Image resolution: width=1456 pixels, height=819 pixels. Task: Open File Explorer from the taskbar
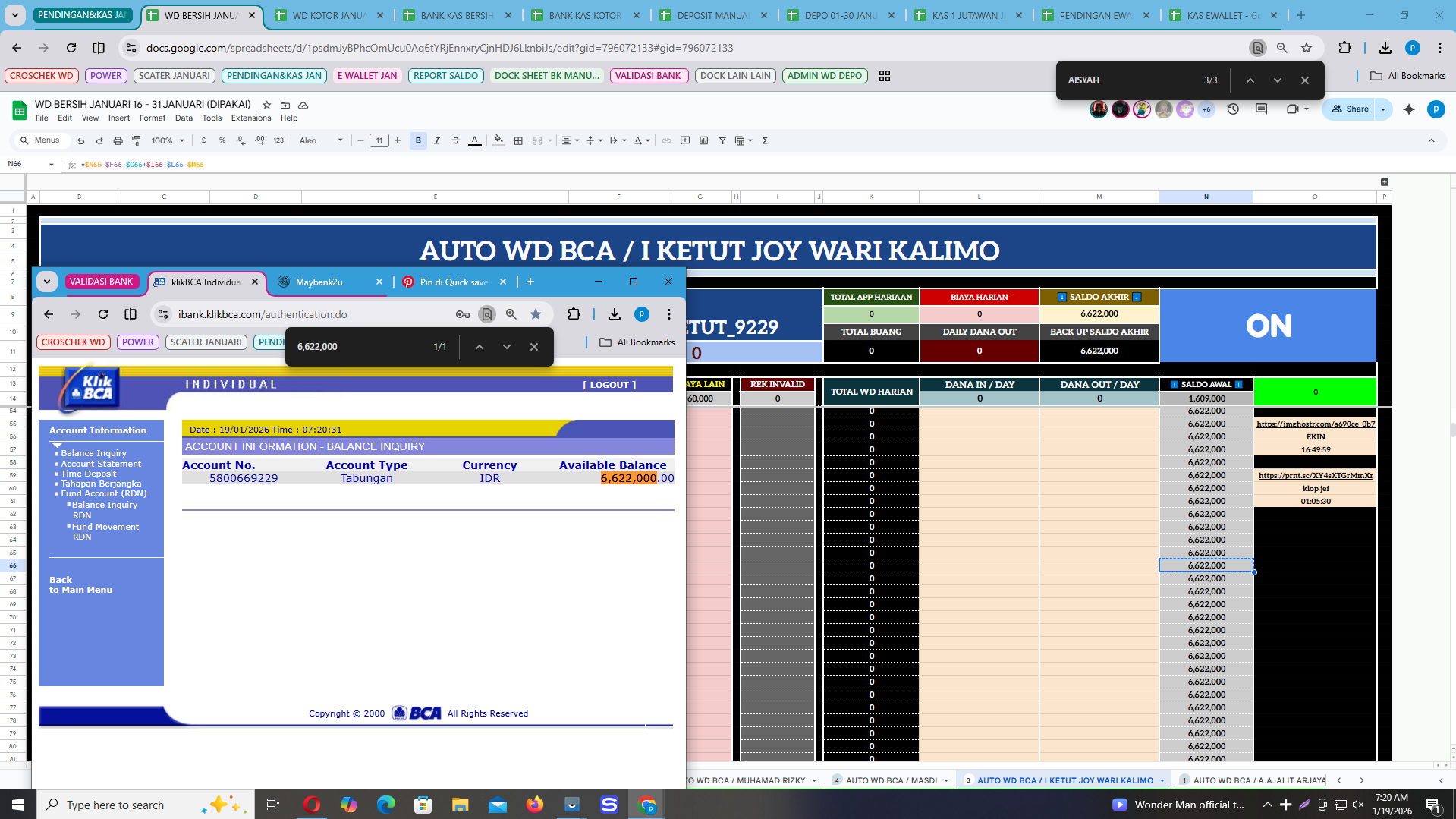pyautogui.click(x=461, y=805)
